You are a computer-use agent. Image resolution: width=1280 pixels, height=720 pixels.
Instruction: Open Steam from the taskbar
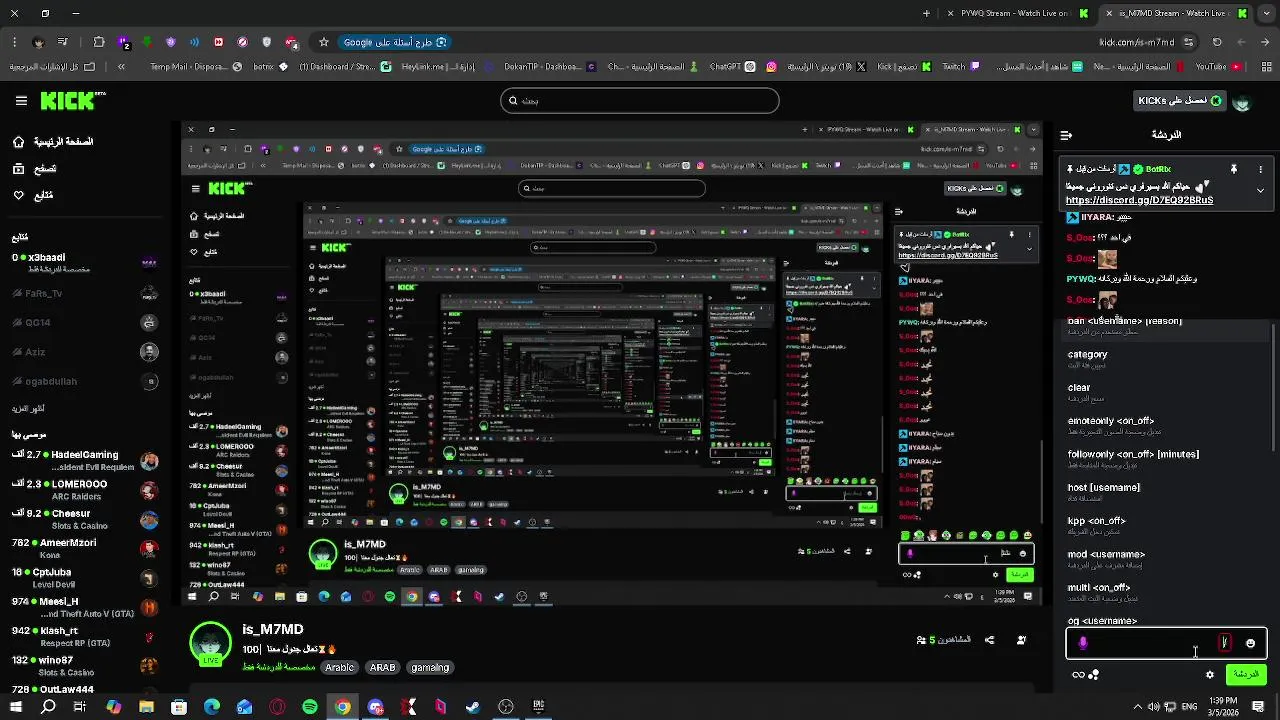pos(472,707)
